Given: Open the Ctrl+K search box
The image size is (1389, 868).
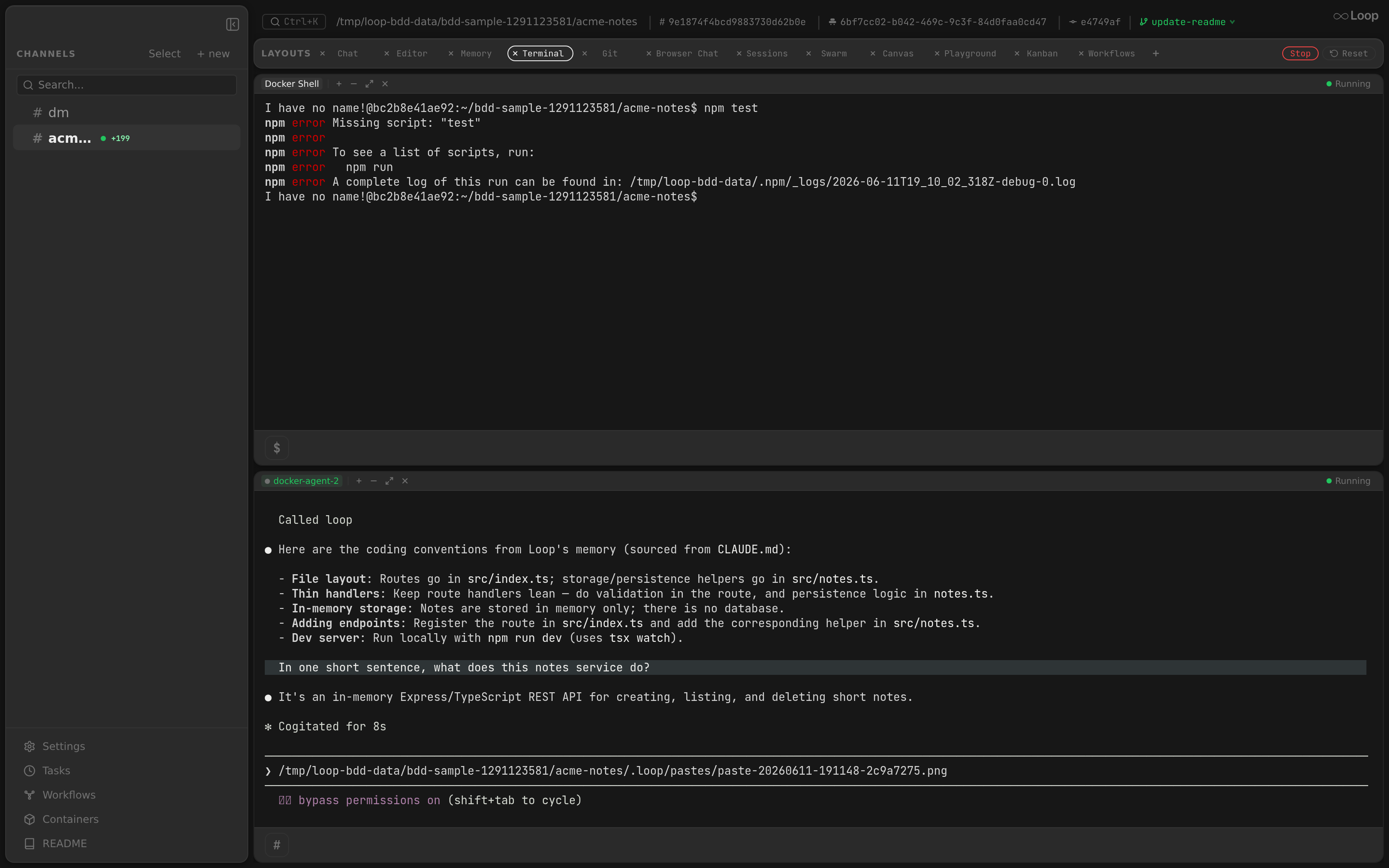Looking at the screenshot, I should click(294, 22).
